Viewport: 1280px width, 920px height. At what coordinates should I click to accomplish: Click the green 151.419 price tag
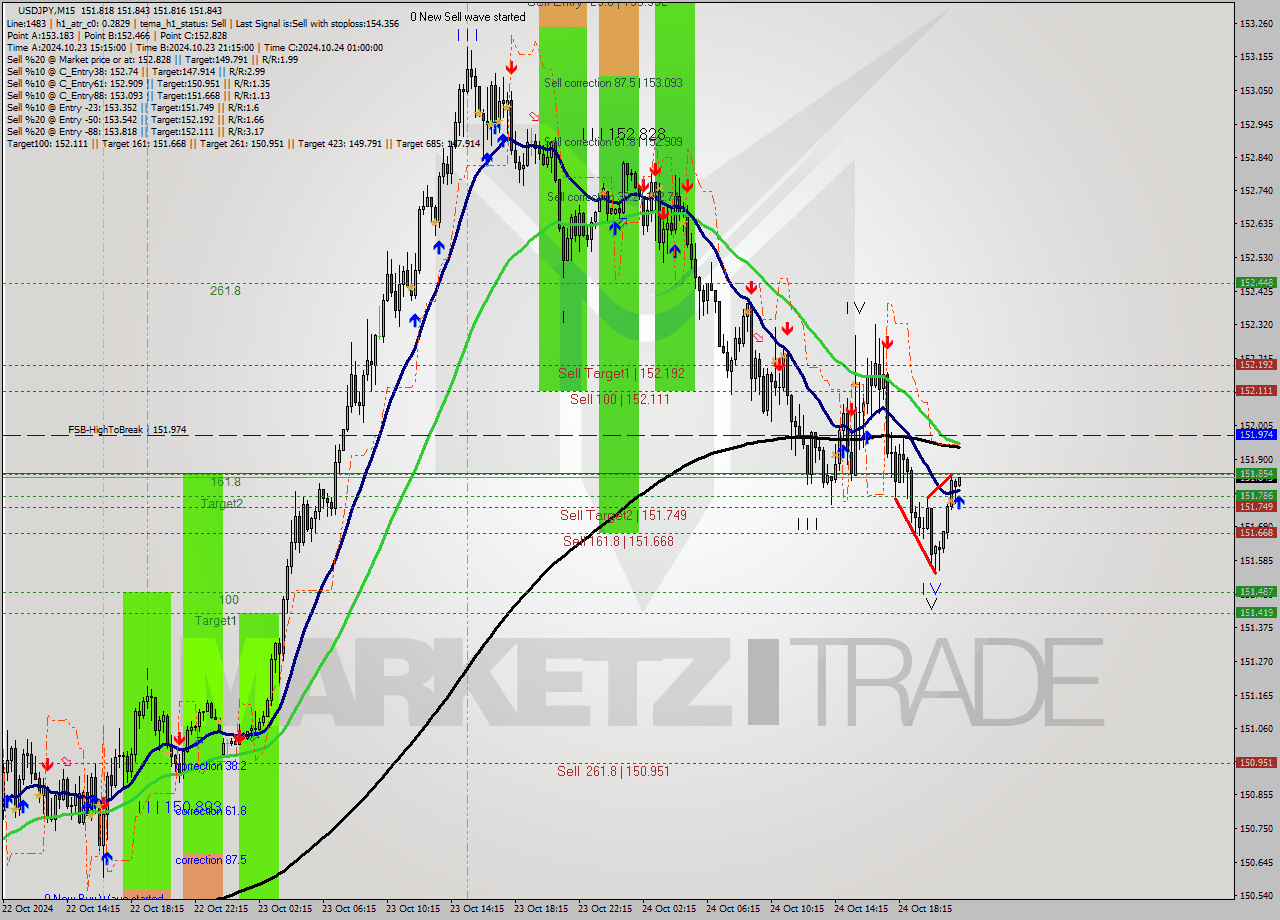click(x=1256, y=612)
